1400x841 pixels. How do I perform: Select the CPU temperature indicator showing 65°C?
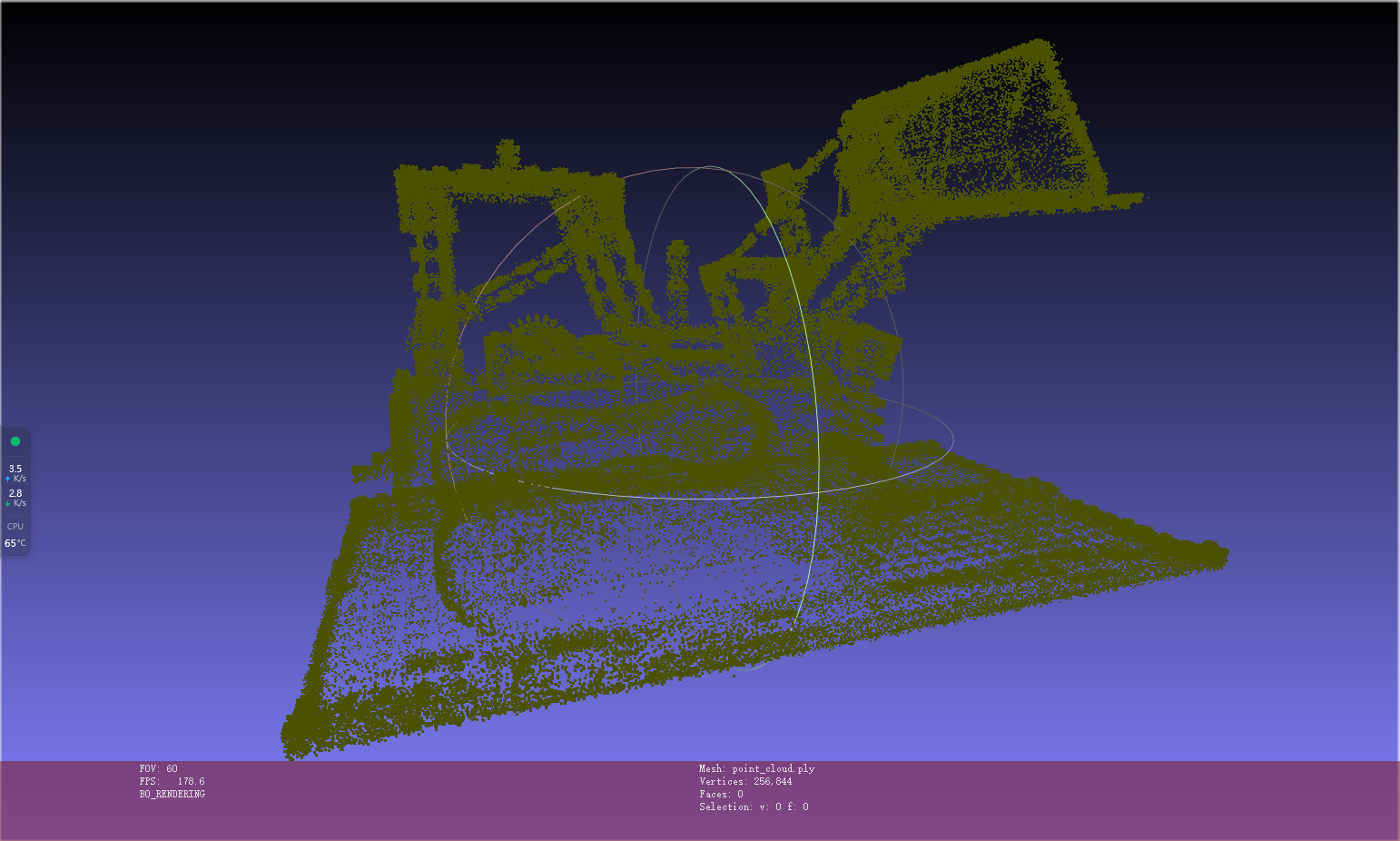click(15, 542)
